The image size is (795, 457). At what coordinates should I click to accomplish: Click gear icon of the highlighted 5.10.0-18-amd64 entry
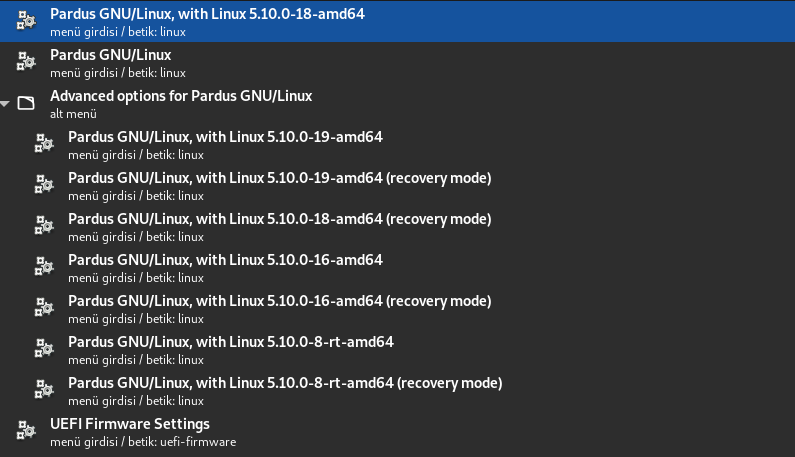[x=26, y=21]
